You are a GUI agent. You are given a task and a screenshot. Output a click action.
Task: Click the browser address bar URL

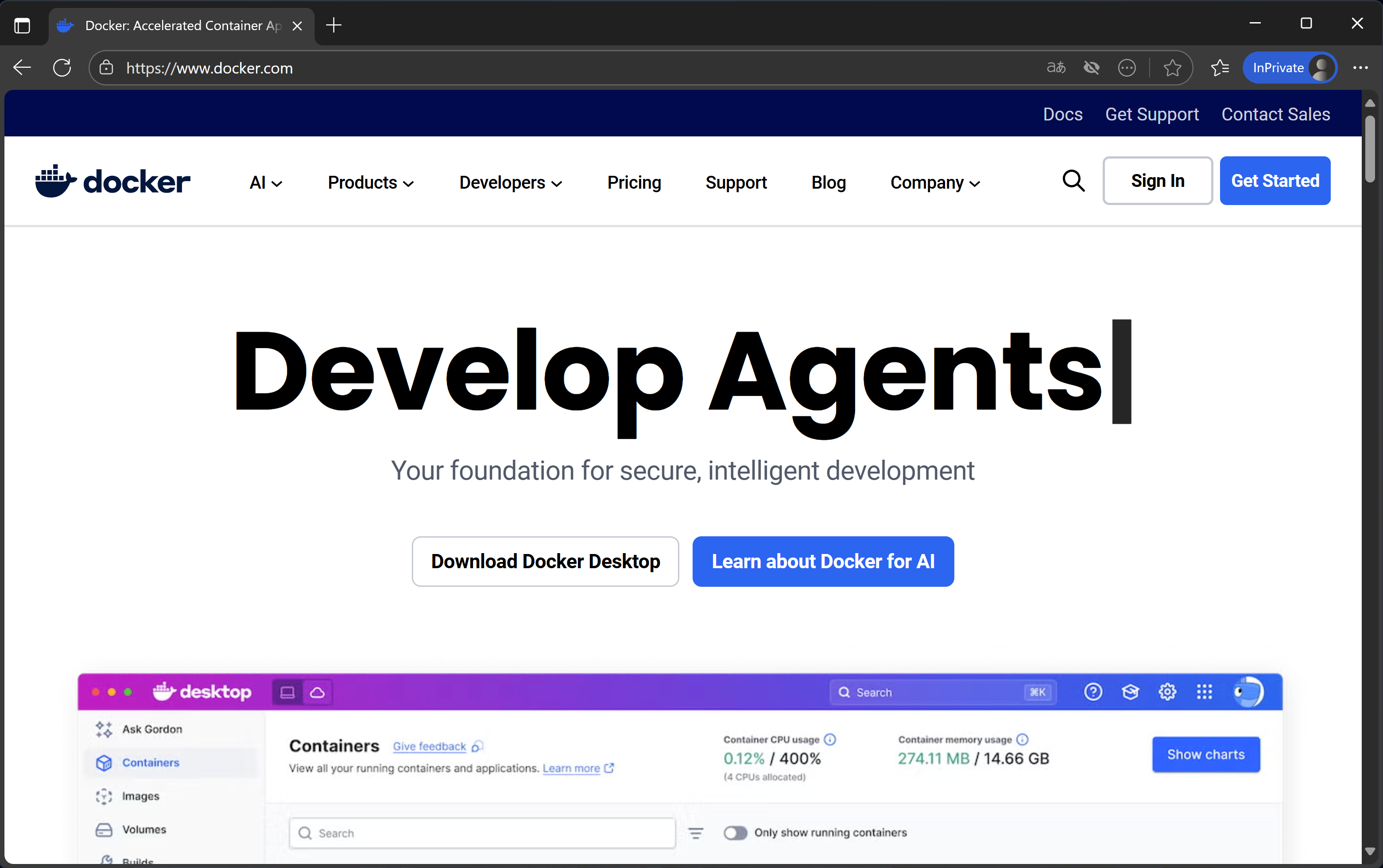pyautogui.click(x=209, y=68)
